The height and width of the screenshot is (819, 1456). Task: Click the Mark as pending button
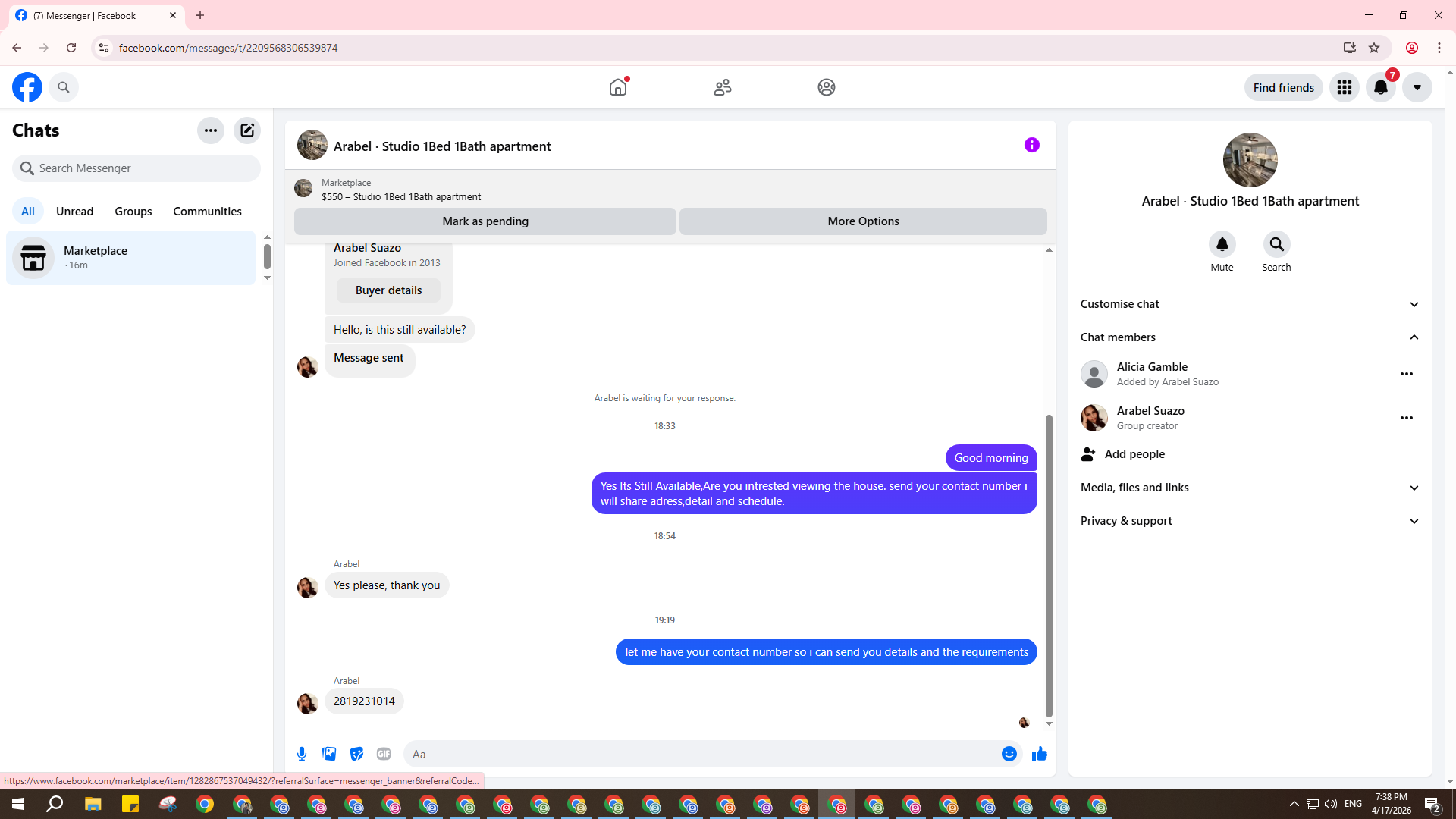[485, 221]
